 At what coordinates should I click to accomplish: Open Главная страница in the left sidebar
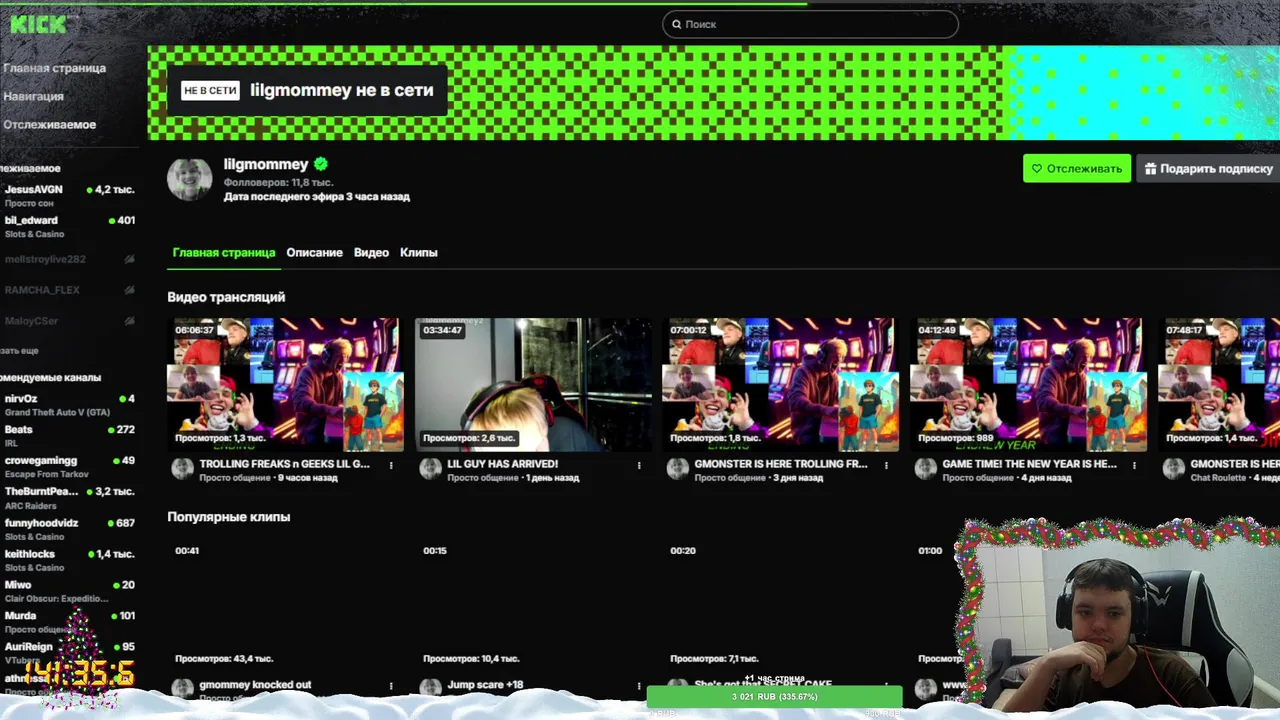point(54,68)
